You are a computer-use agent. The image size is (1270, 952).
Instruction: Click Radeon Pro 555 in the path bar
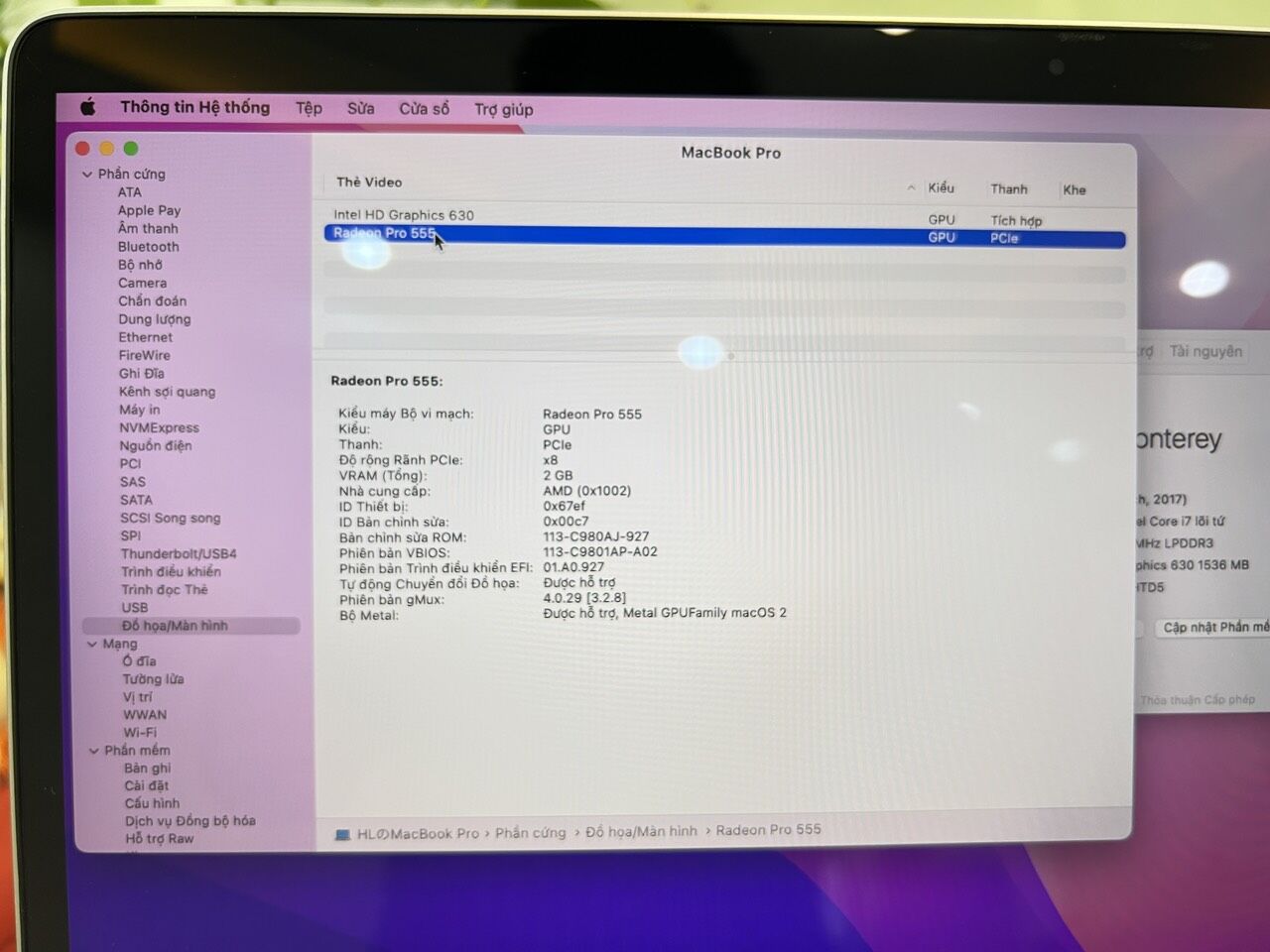pos(769,830)
